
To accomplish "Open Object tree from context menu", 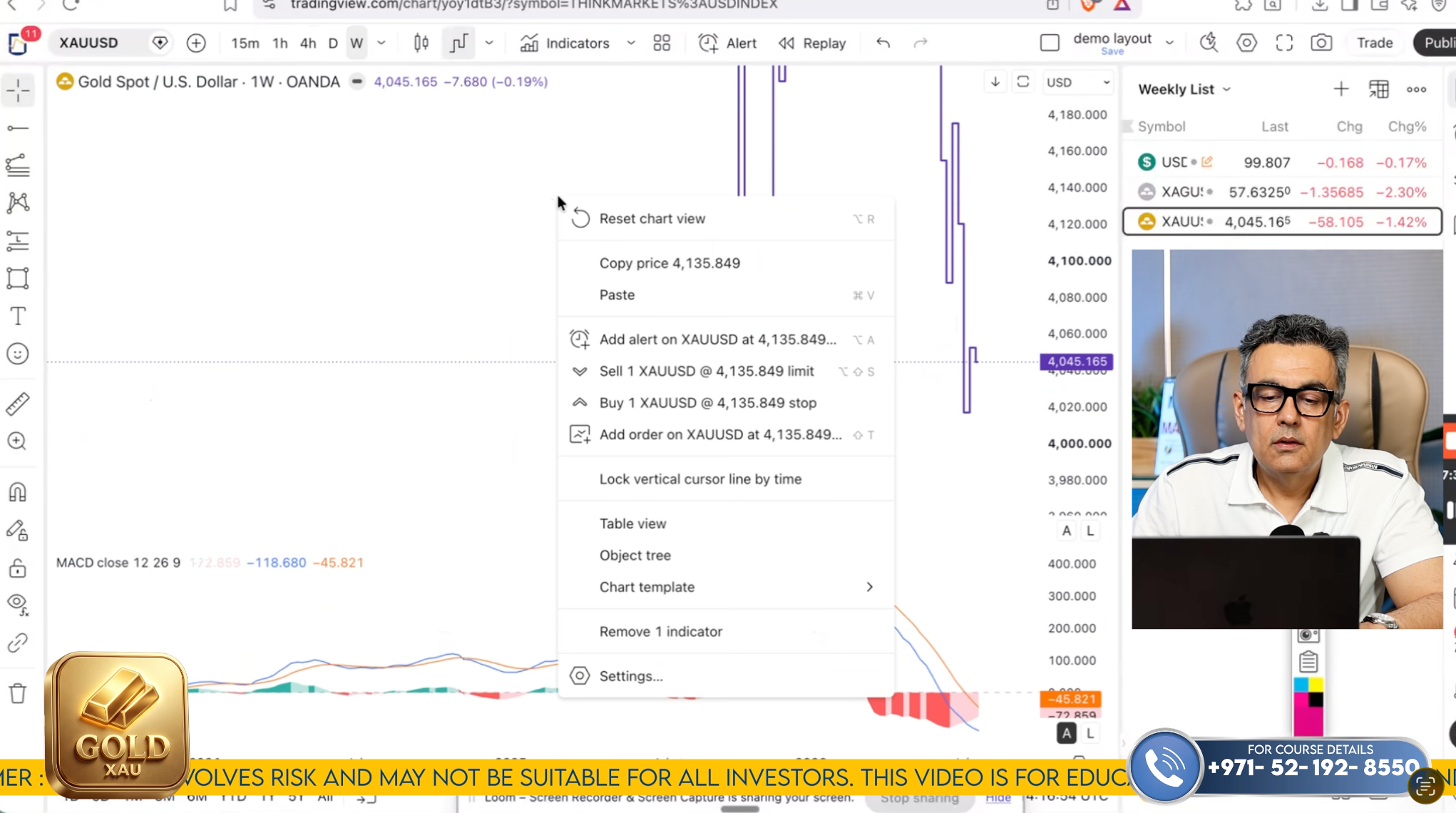I will pos(726,556).
